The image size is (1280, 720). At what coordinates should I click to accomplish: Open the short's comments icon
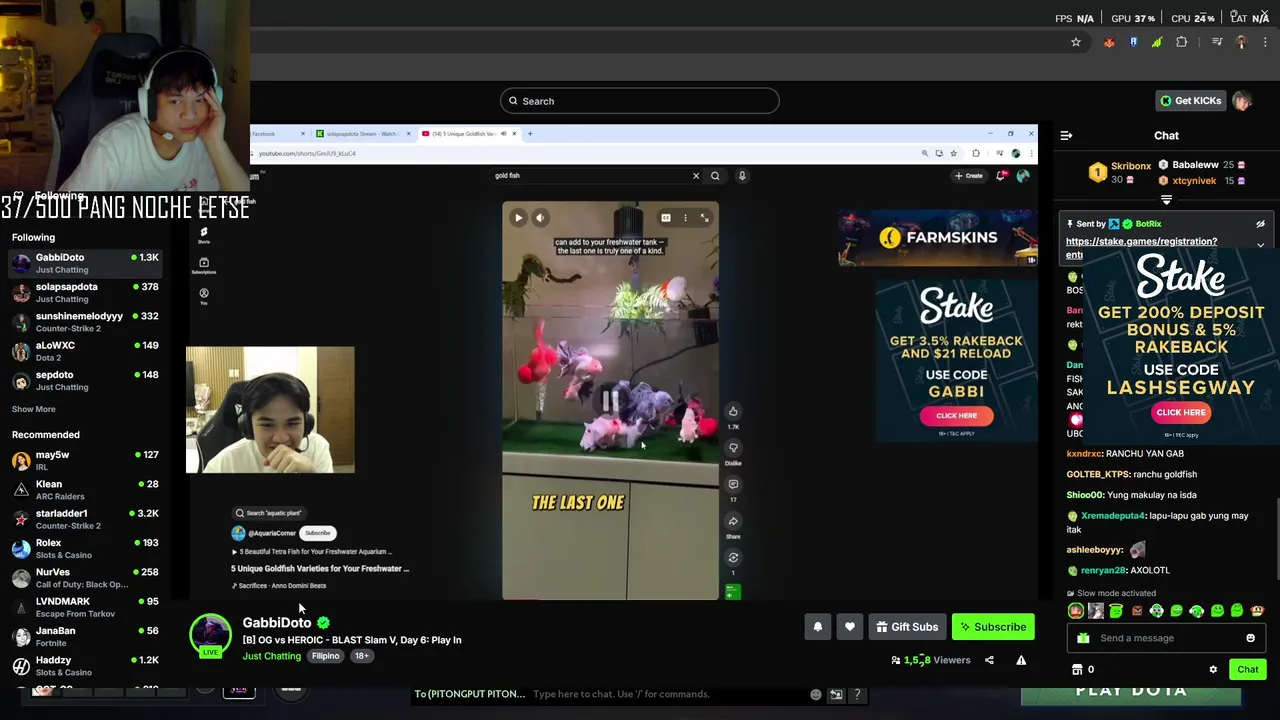point(733,484)
